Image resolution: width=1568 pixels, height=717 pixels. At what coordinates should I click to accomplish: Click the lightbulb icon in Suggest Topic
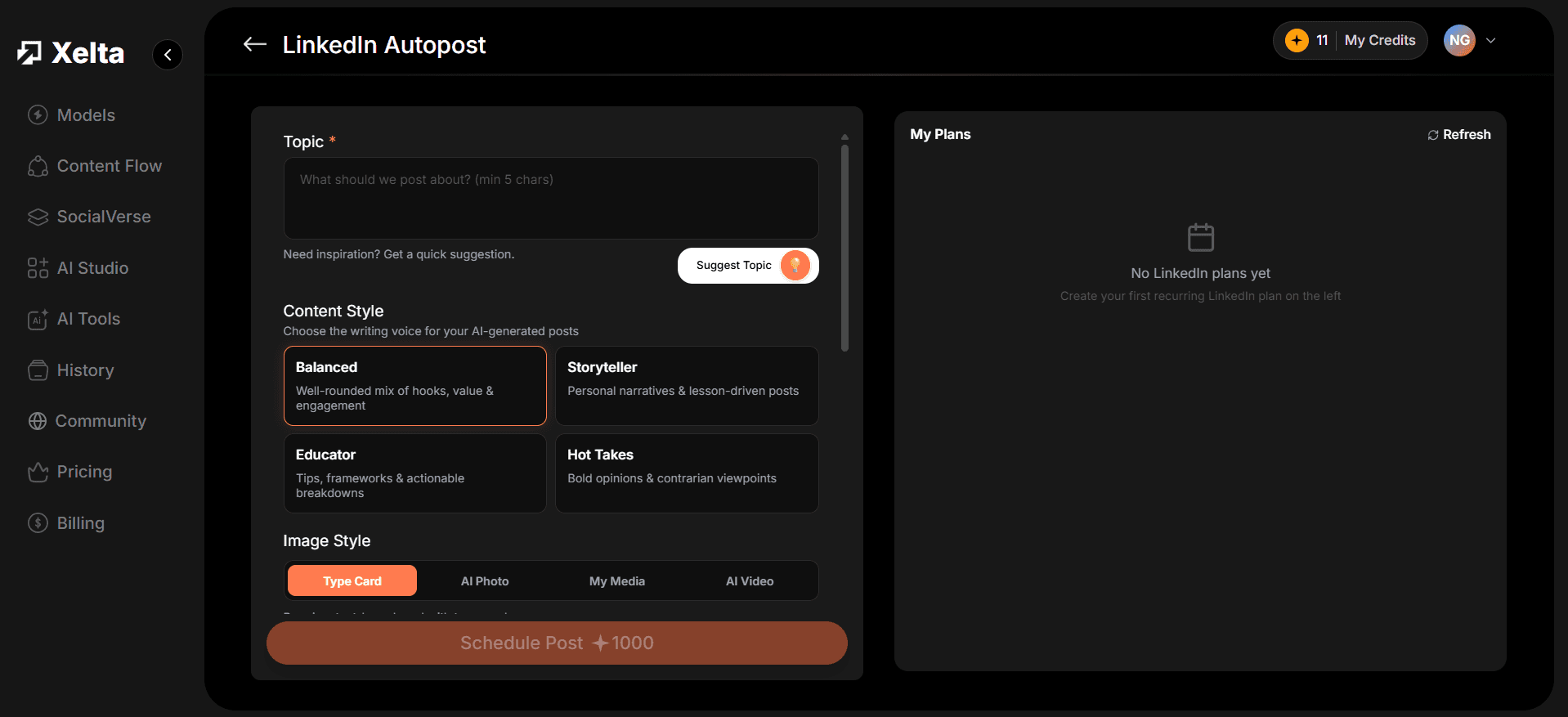795,265
